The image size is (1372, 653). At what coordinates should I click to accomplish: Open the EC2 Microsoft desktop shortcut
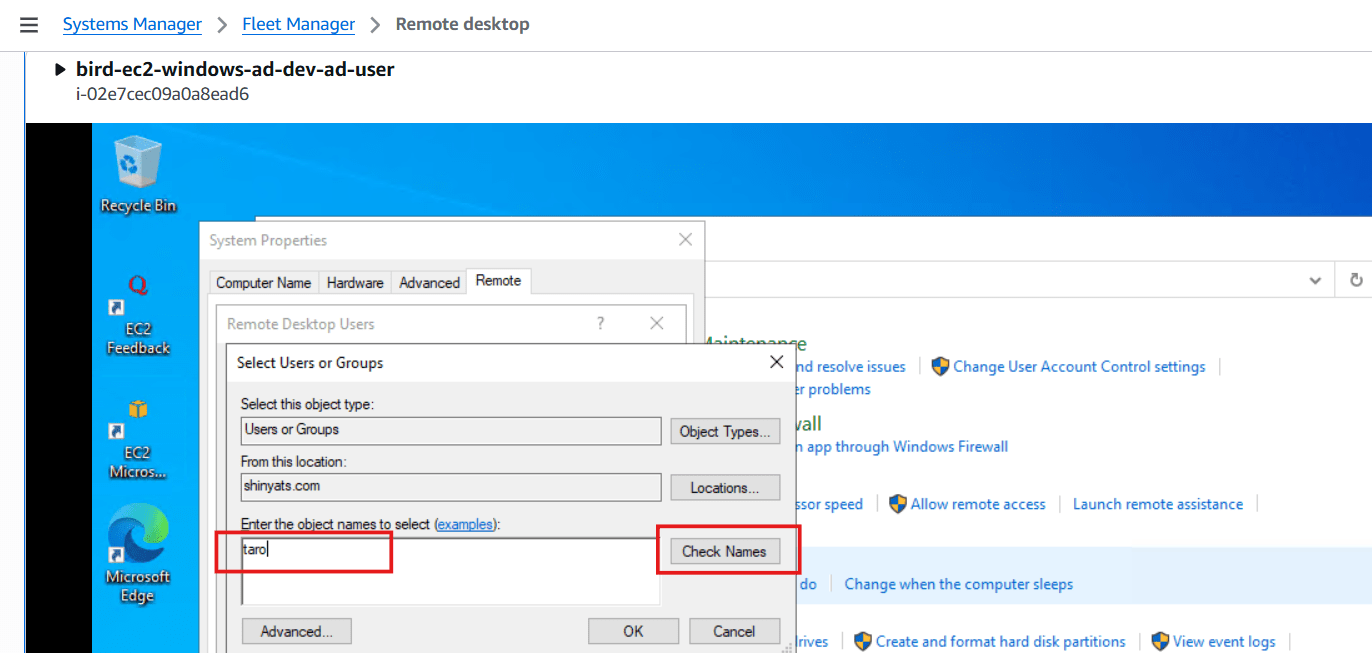pyautogui.click(x=138, y=439)
